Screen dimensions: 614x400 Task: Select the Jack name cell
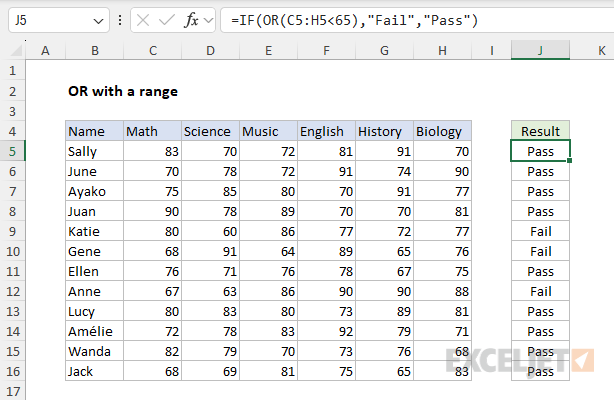[x=94, y=371]
